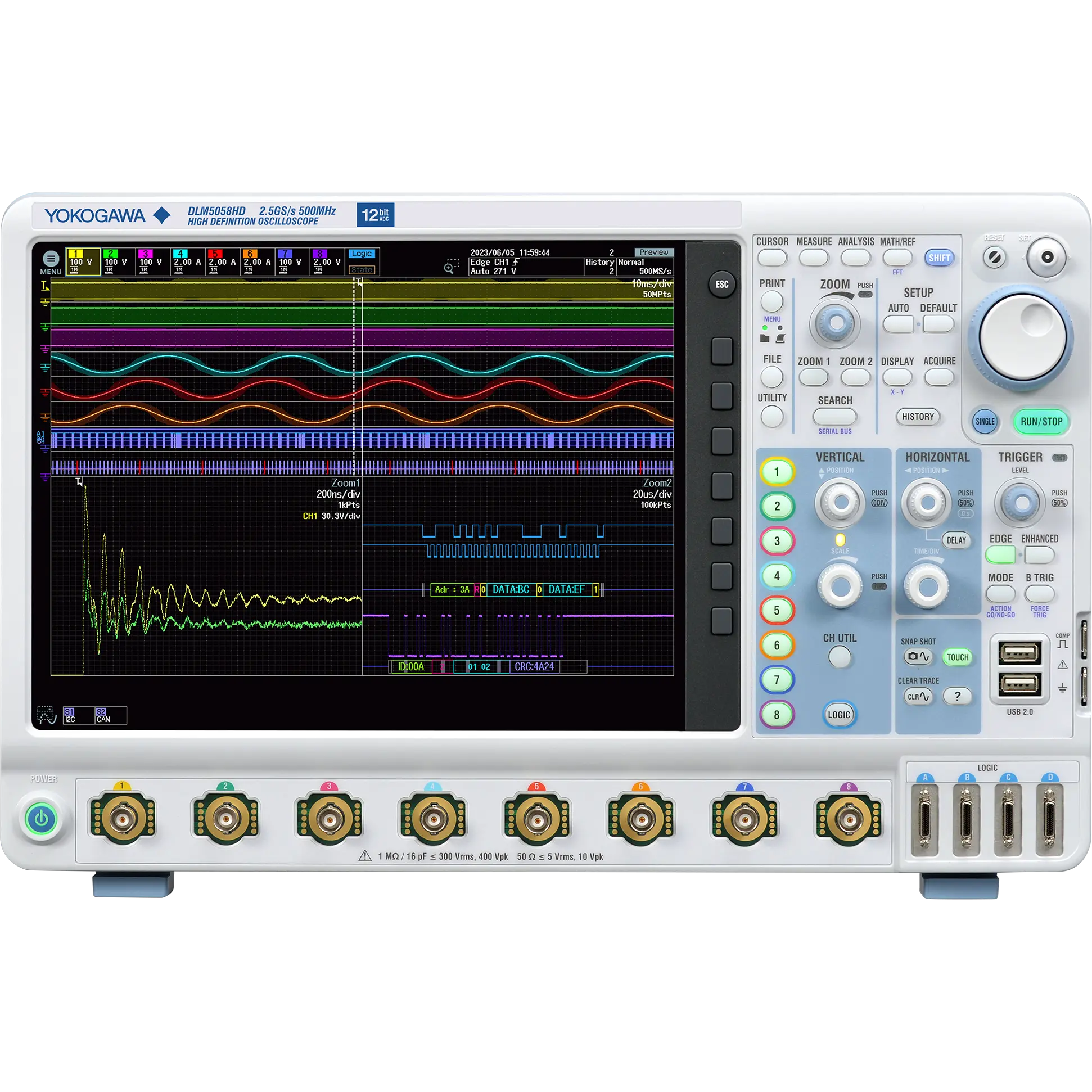The image size is (1092, 1092).
Task: Push the large jog shuttle dial
Action: click(1022, 338)
